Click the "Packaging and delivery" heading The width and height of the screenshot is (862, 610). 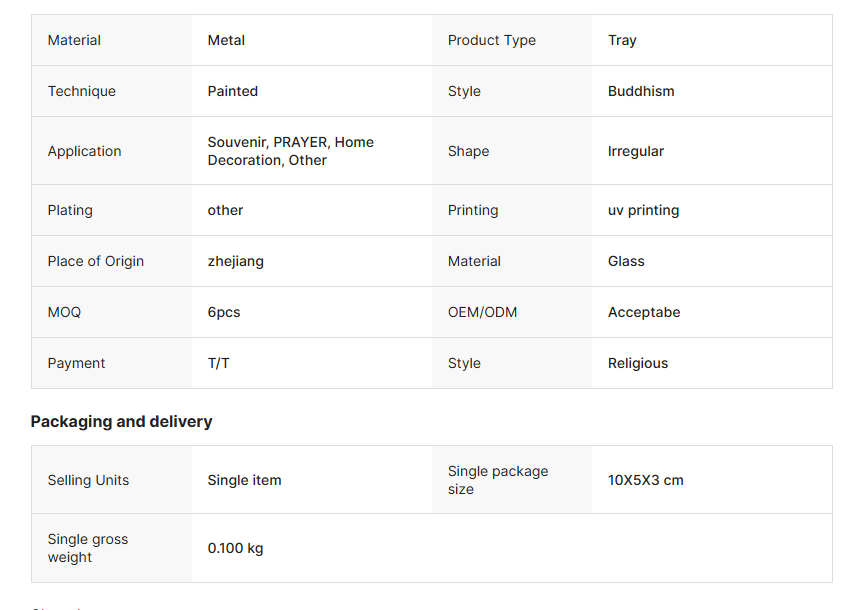tap(121, 422)
